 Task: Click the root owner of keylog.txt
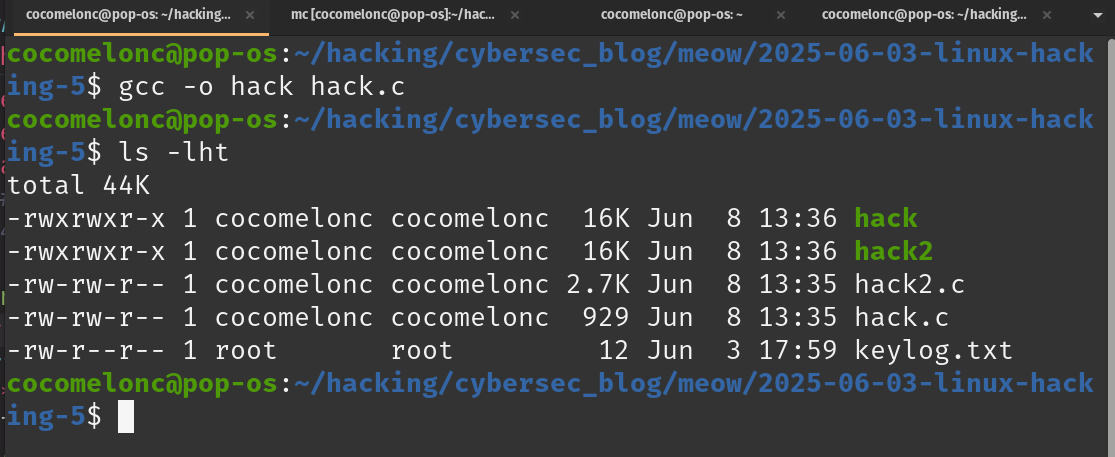point(245,351)
